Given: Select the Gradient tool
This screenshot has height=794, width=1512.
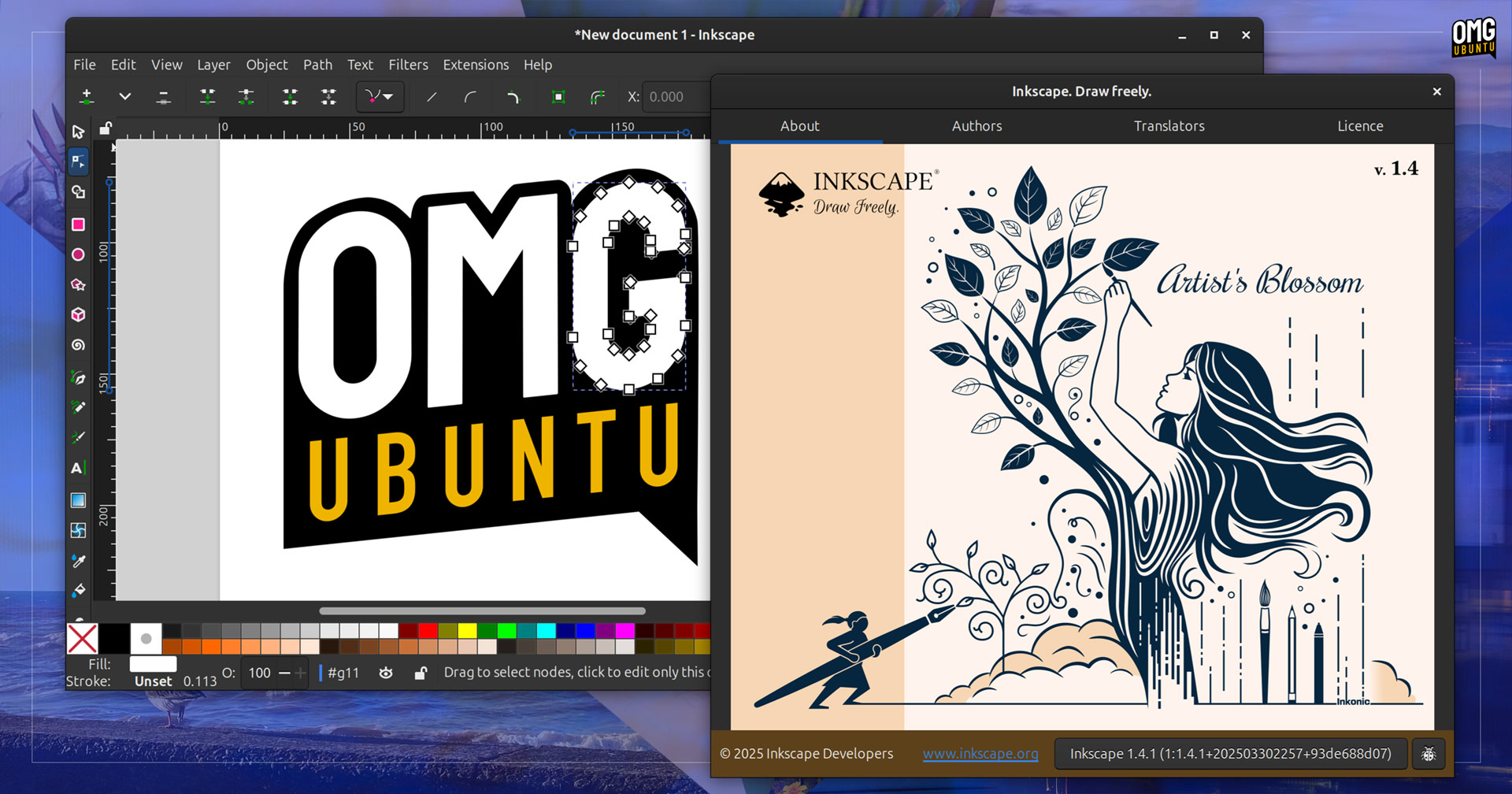Looking at the screenshot, I should click(78, 499).
